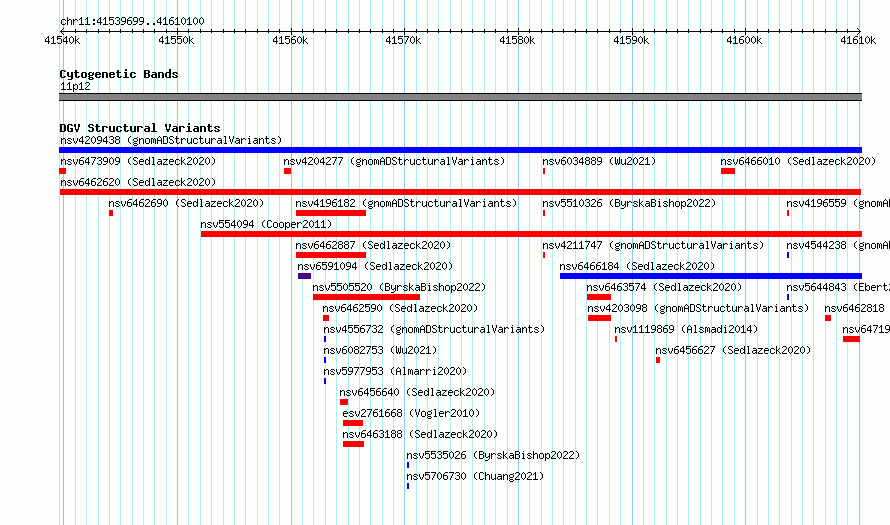
Task: Click the nsv4209438 gnomADStructuralVariants label
Action: tap(171, 140)
